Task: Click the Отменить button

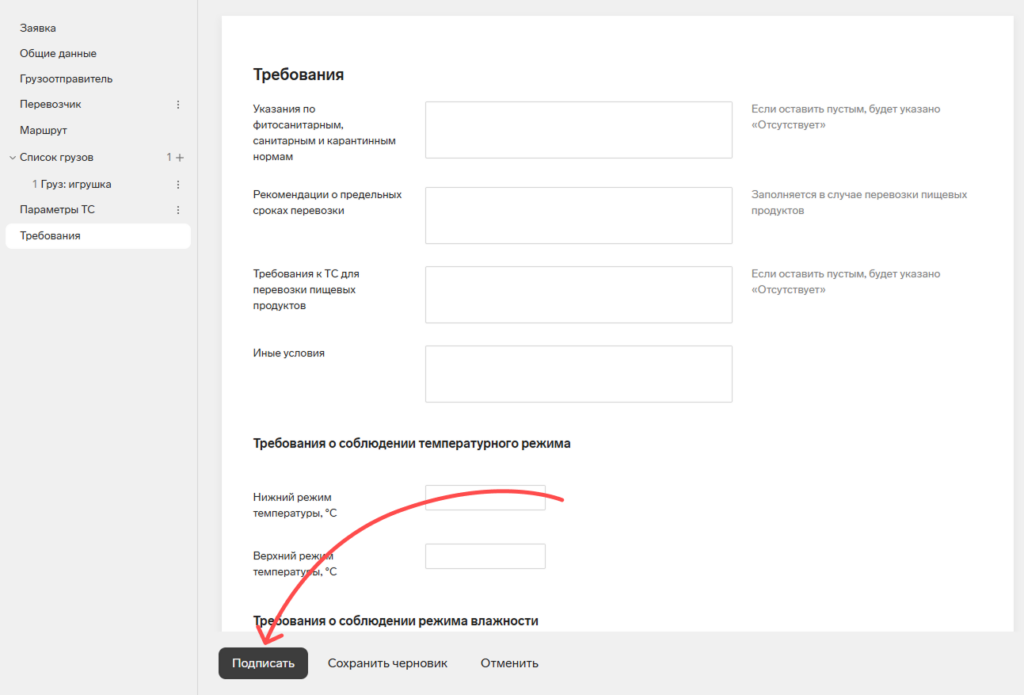Action: point(509,663)
